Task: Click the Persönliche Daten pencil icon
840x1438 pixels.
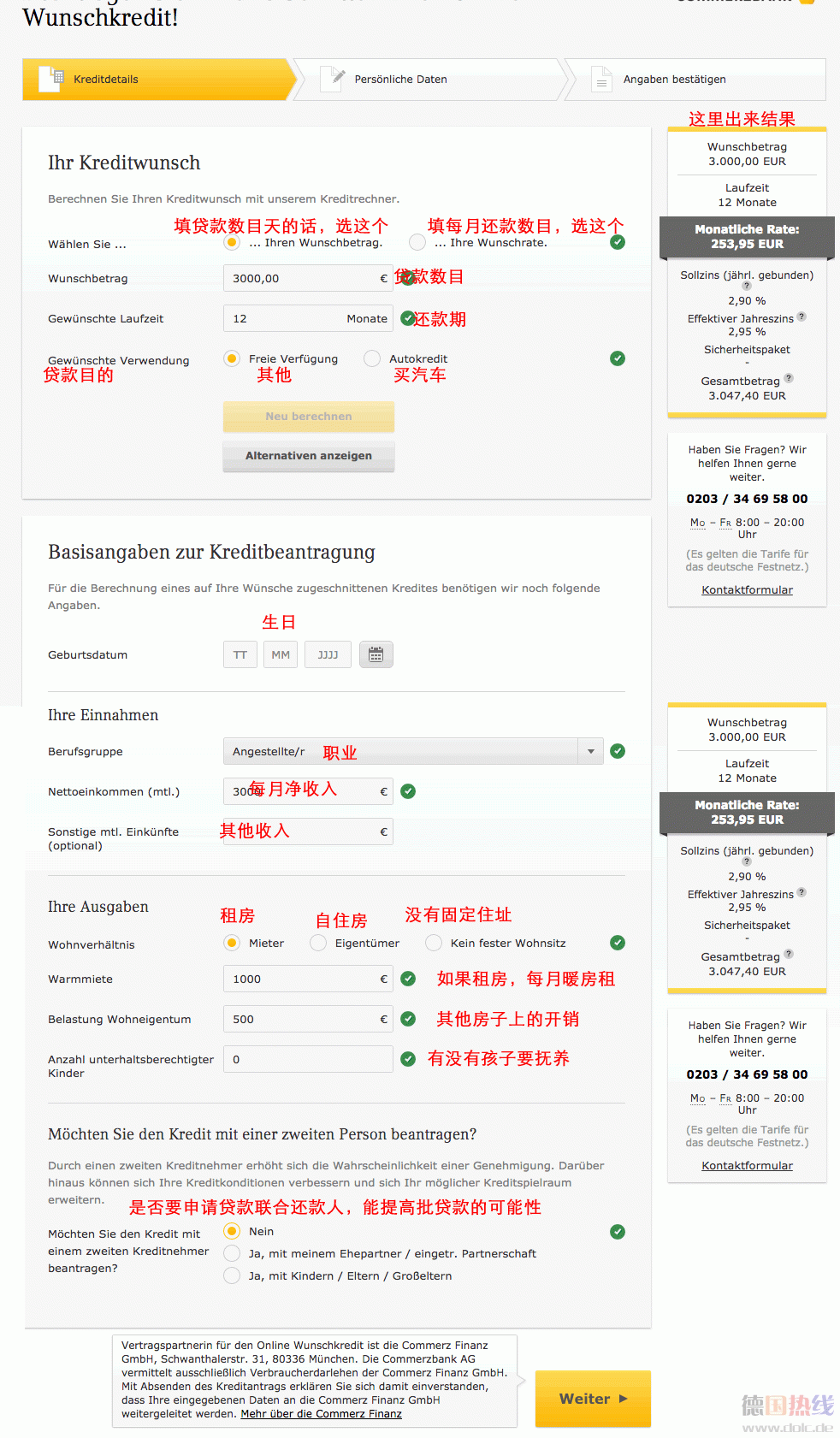Action: pyautogui.click(x=333, y=79)
